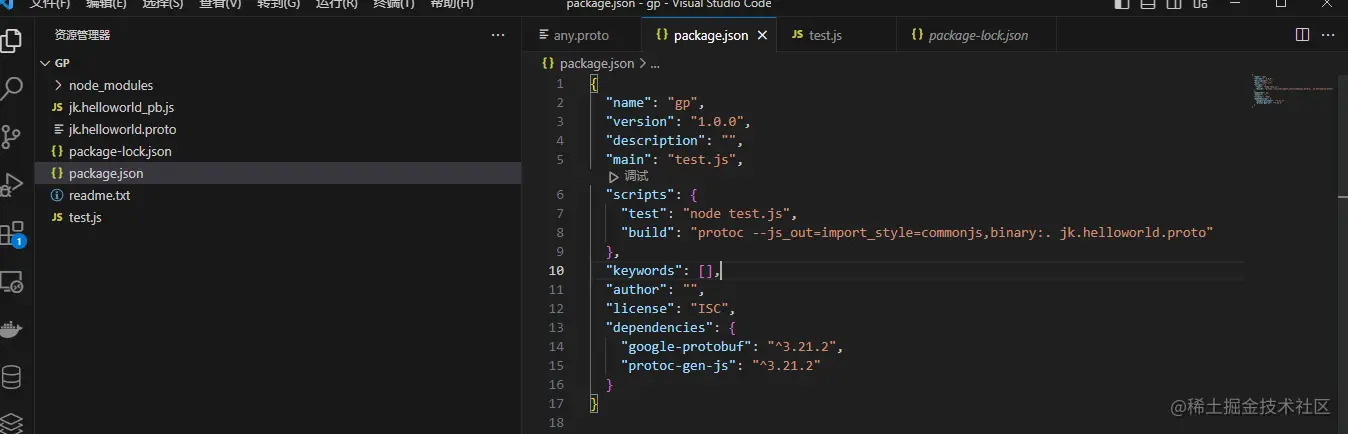The width and height of the screenshot is (1348, 434).
Task: Close the package.json editor tab
Action: [761, 35]
